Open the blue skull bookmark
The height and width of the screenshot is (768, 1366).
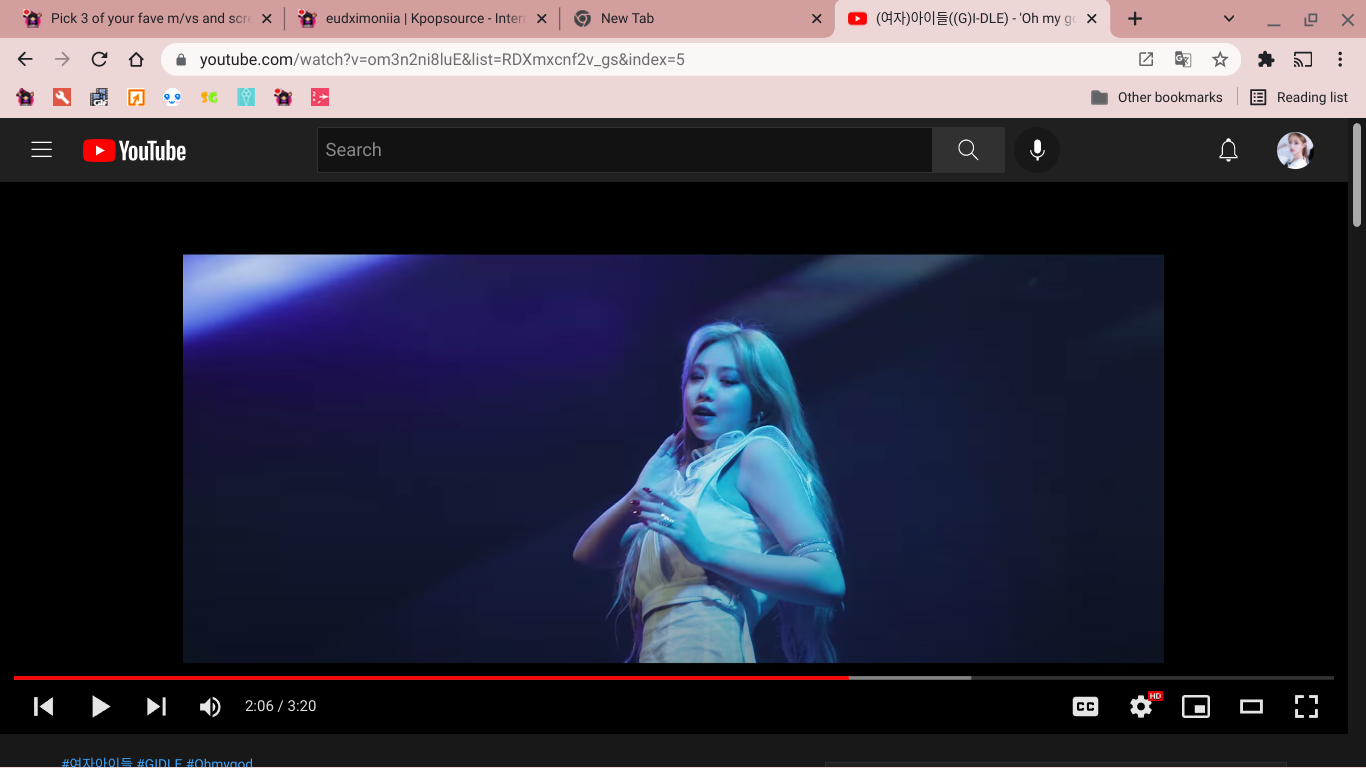[172, 97]
